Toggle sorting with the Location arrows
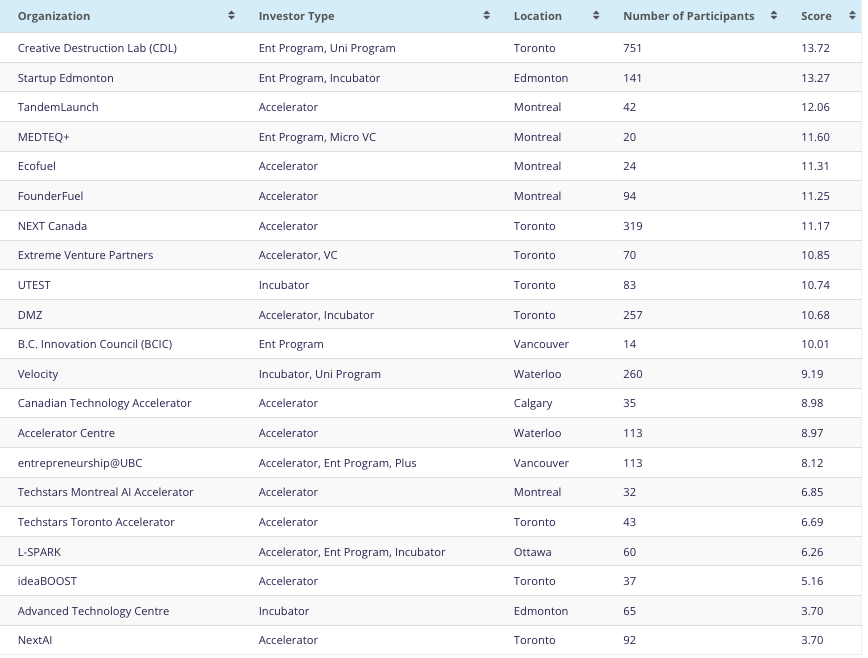The image size is (868, 658). (596, 16)
